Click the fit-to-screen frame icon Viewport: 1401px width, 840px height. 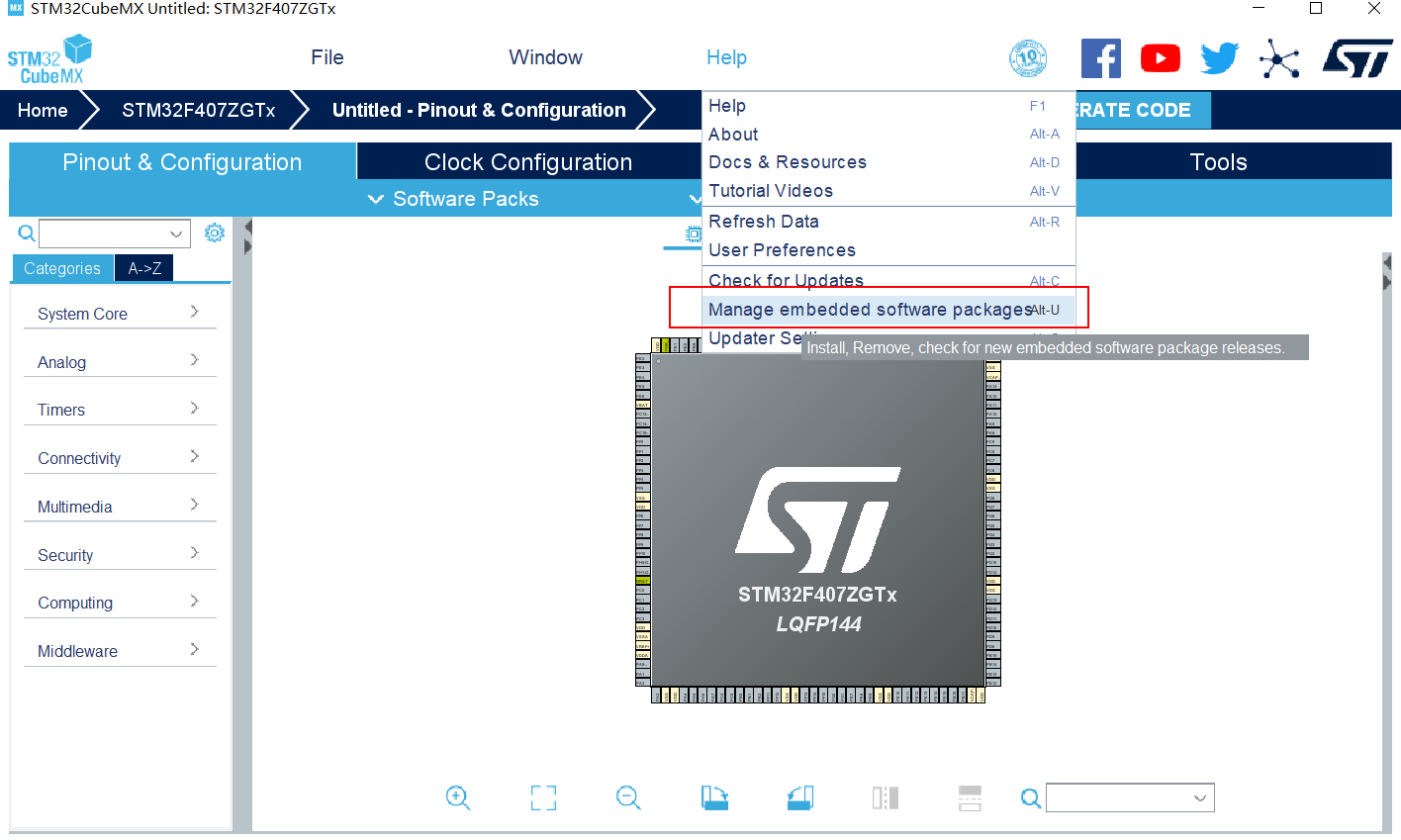[x=543, y=797]
